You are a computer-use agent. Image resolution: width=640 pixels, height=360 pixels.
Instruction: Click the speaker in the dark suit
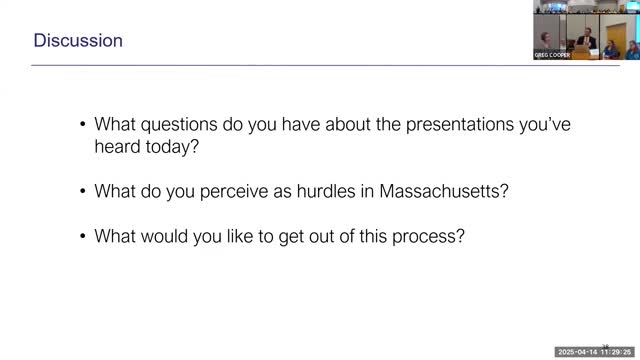(x=586, y=40)
